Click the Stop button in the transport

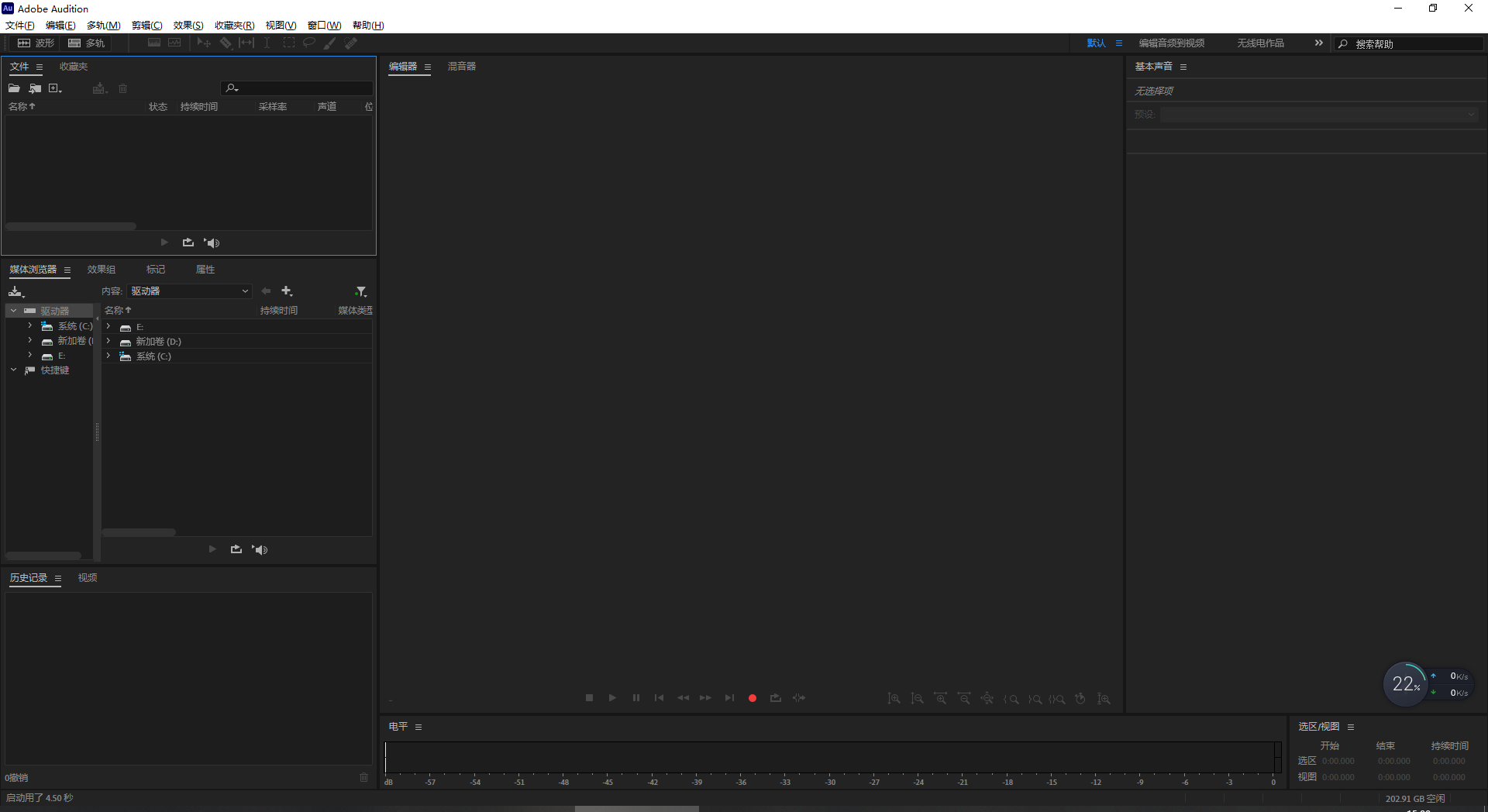[x=589, y=698]
